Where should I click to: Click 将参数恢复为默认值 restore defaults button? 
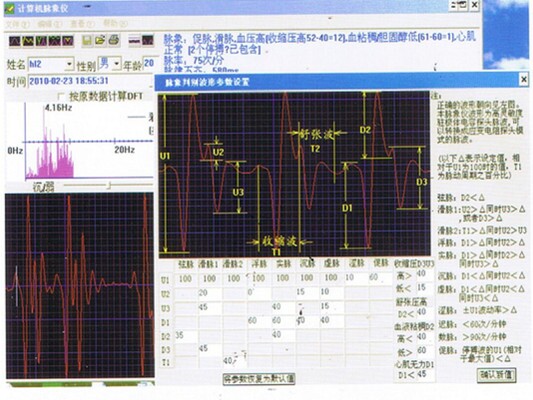tap(259, 379)
